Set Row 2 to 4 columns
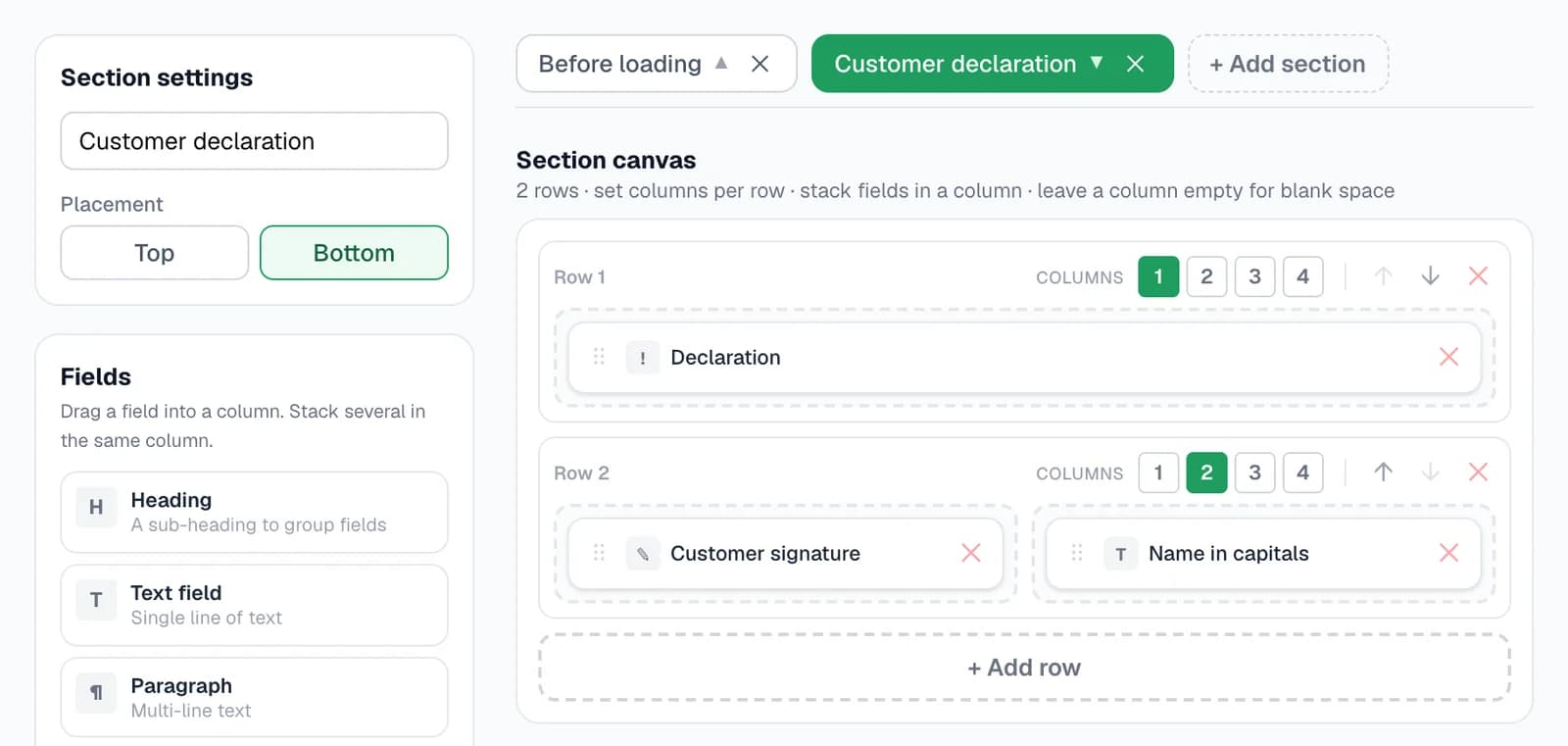This screenshot has width=1568, height=746. [x=1302, y=472]
